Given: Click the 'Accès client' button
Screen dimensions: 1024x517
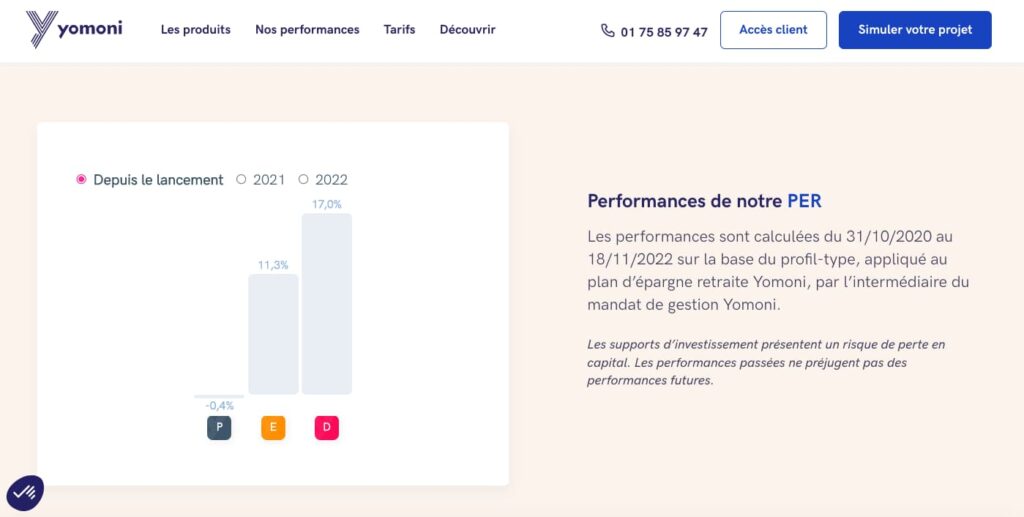Looking at the screenshot, I should click(773, 30).
